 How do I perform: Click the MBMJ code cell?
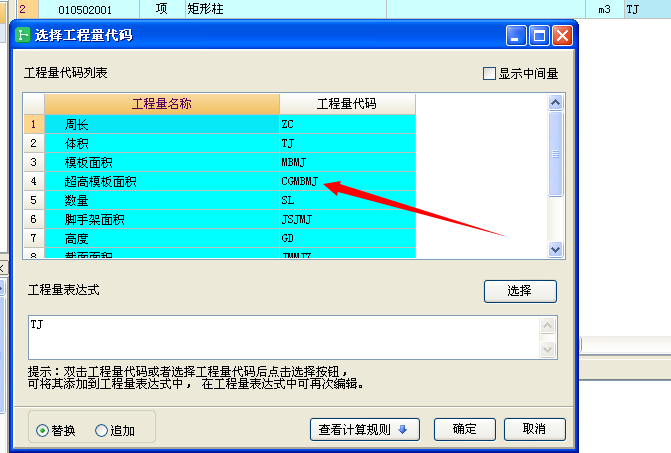click(x=347, y=162)
